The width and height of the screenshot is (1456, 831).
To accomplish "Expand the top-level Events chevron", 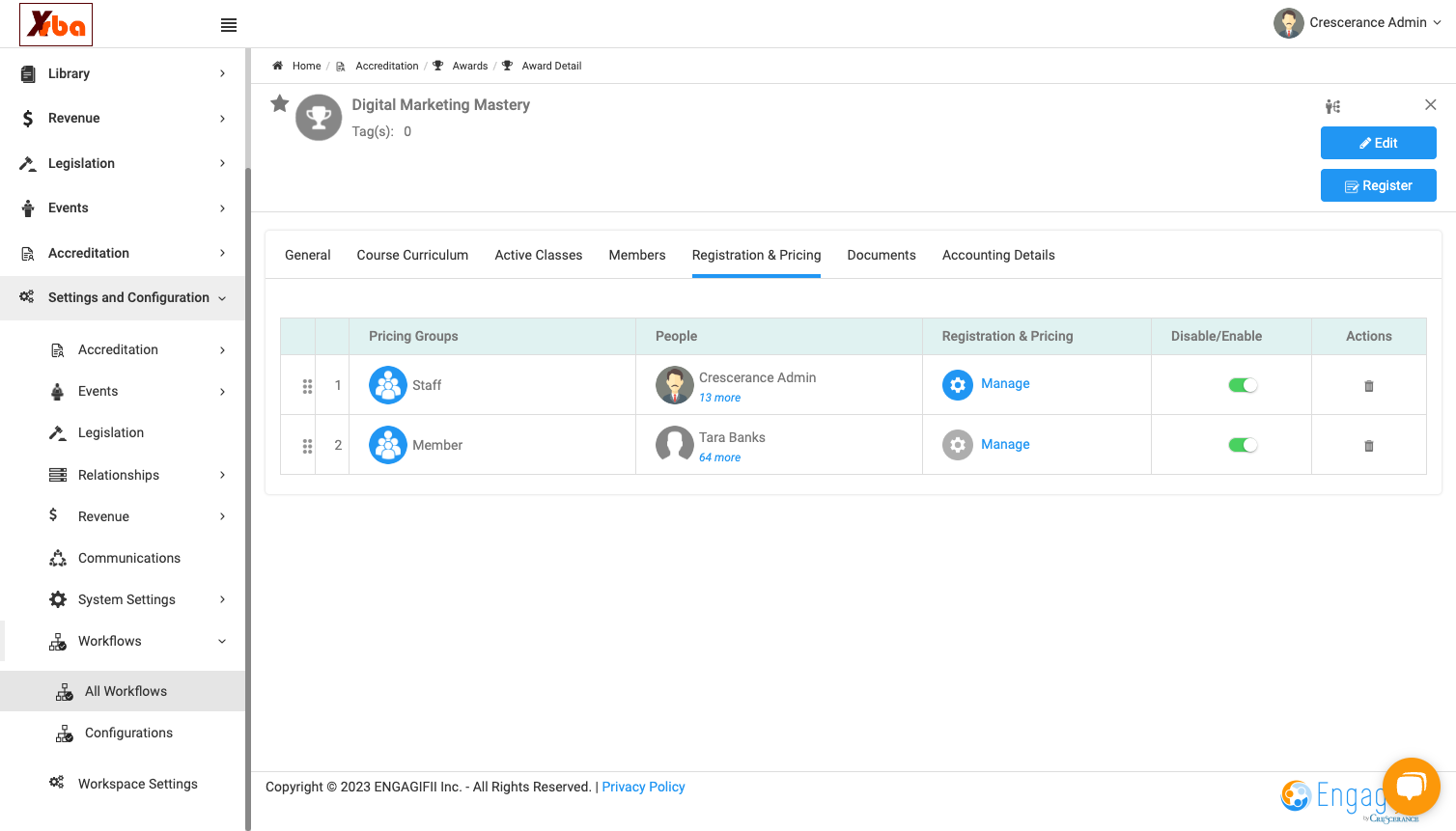I will pyautogui.click(x=222, y=208).
